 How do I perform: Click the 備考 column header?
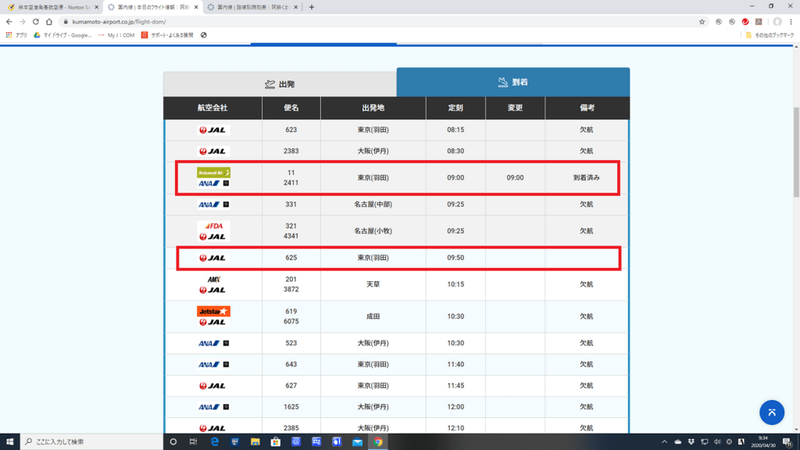click(587, 108)
